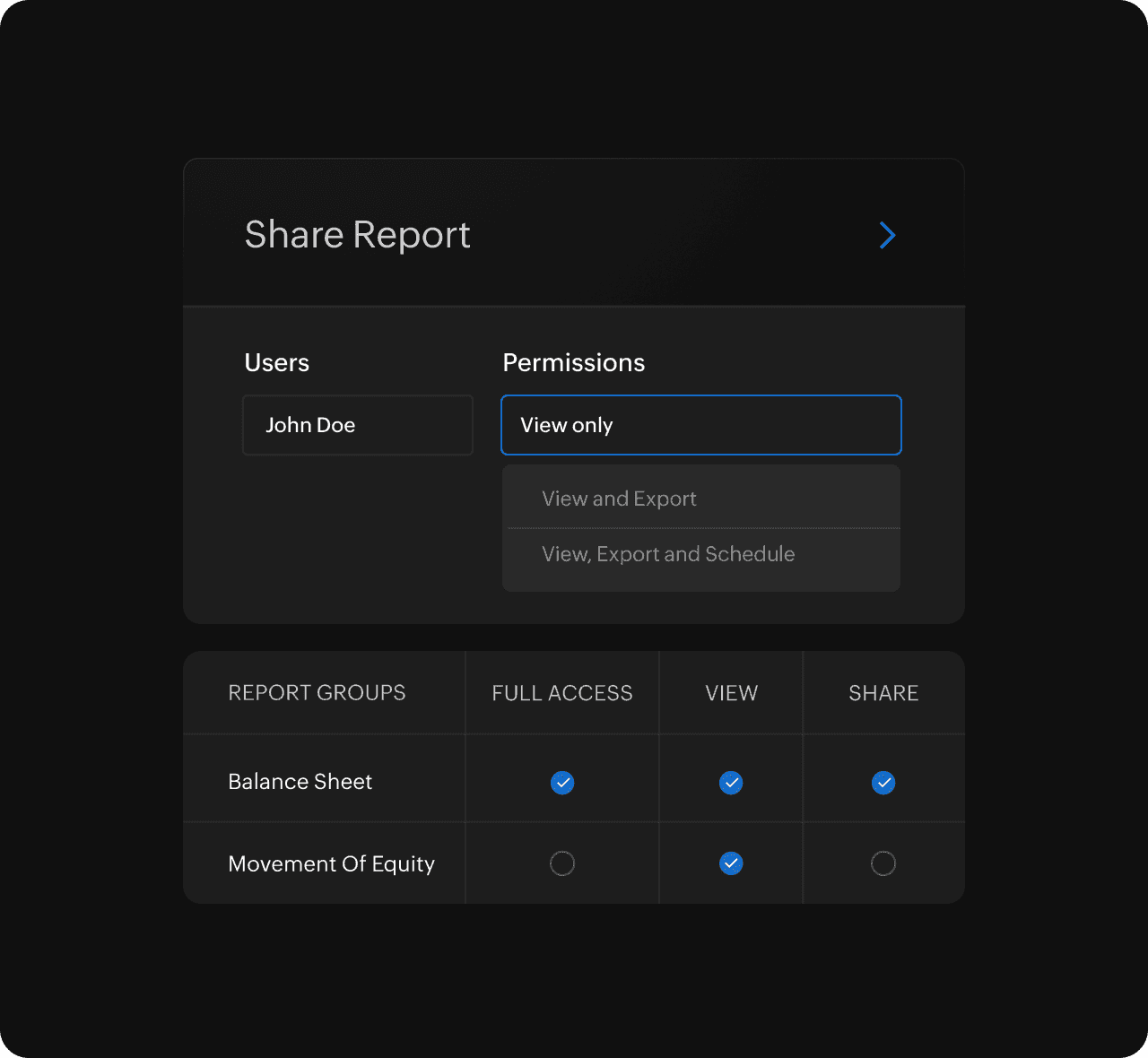The image size is (1148, 1058).
Task: Click the VIEW column header
Action: click(x=731, y=693)
